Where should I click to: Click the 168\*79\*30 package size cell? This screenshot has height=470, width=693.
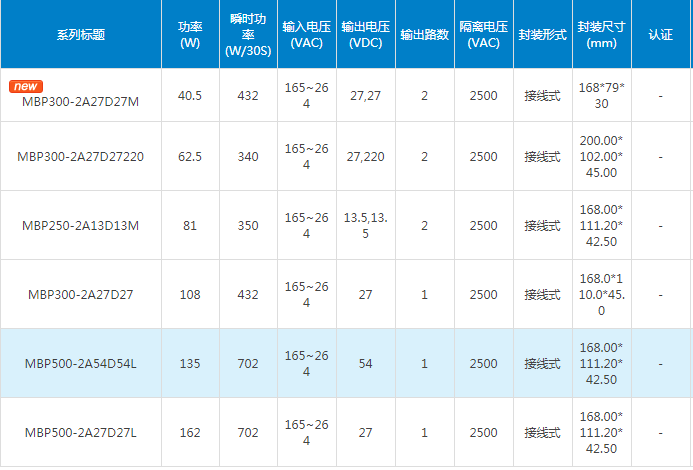pyautogui.click(x=601, y=96)
